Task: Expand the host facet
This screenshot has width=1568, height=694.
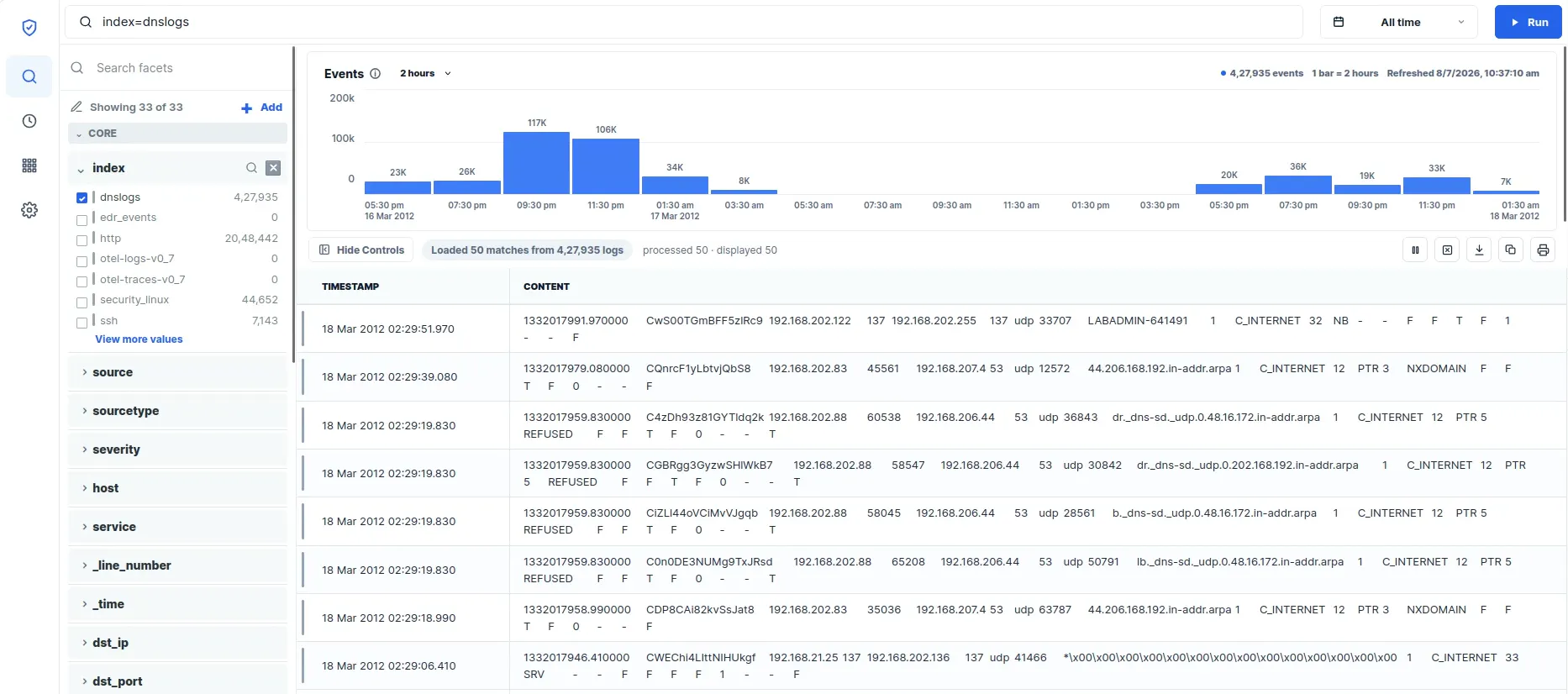Action: pos(177,488)
